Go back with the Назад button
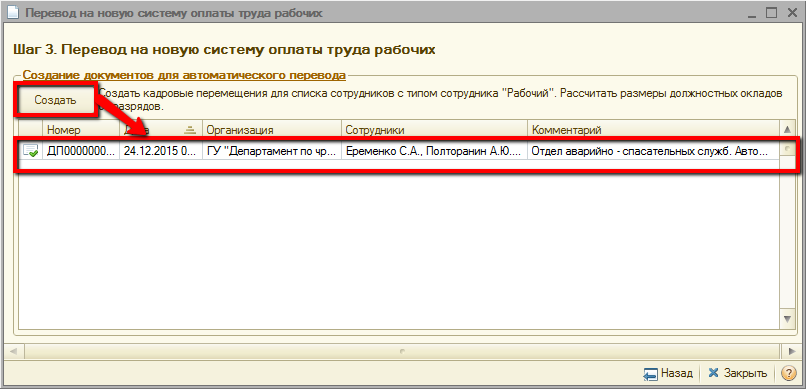This screenshot has height=389, width=806. click(668, 374)
